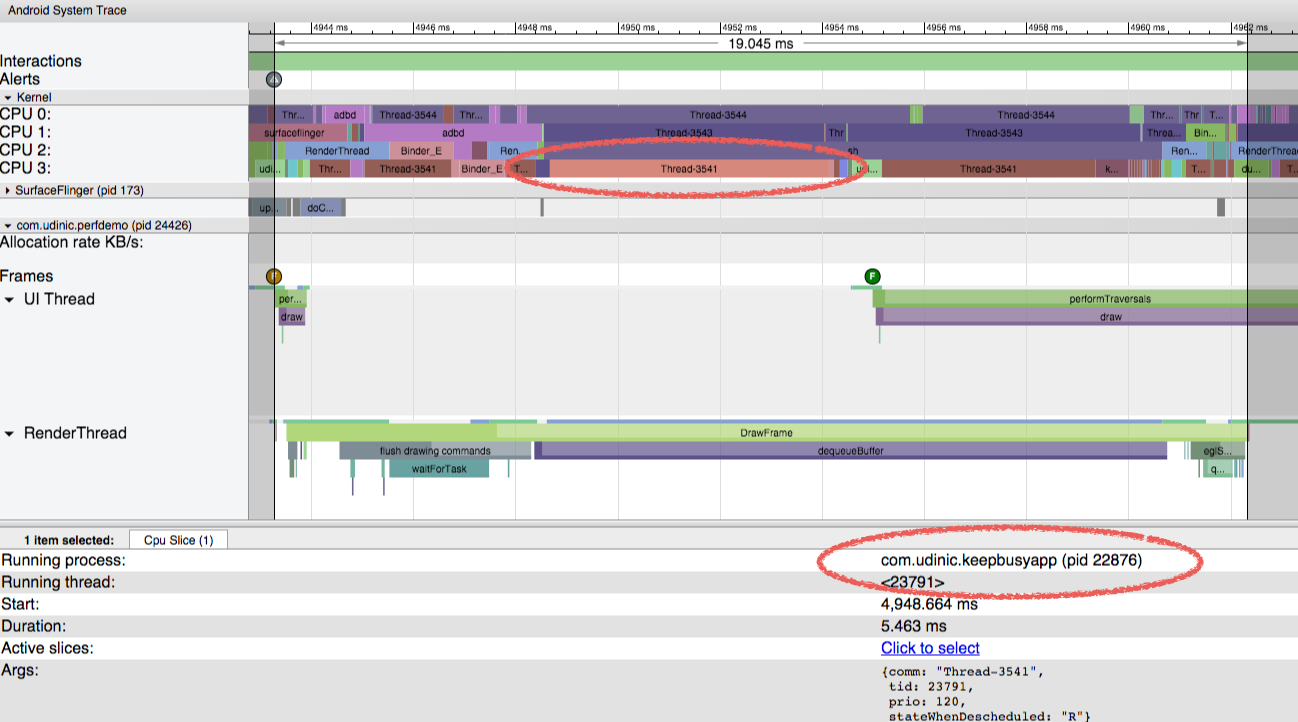This screenshot has height=722, width=1298.
Task: Click the 4950 ms mark on the ruler
Action: point(637,29)
